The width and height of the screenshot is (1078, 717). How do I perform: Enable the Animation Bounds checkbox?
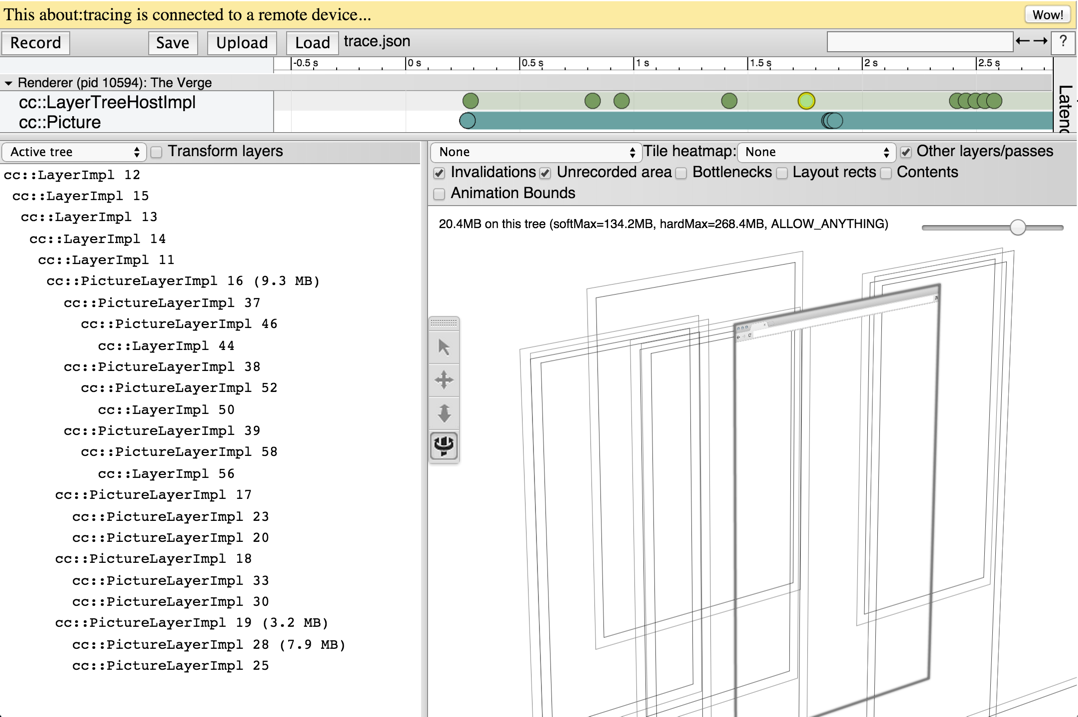point(439,194)
